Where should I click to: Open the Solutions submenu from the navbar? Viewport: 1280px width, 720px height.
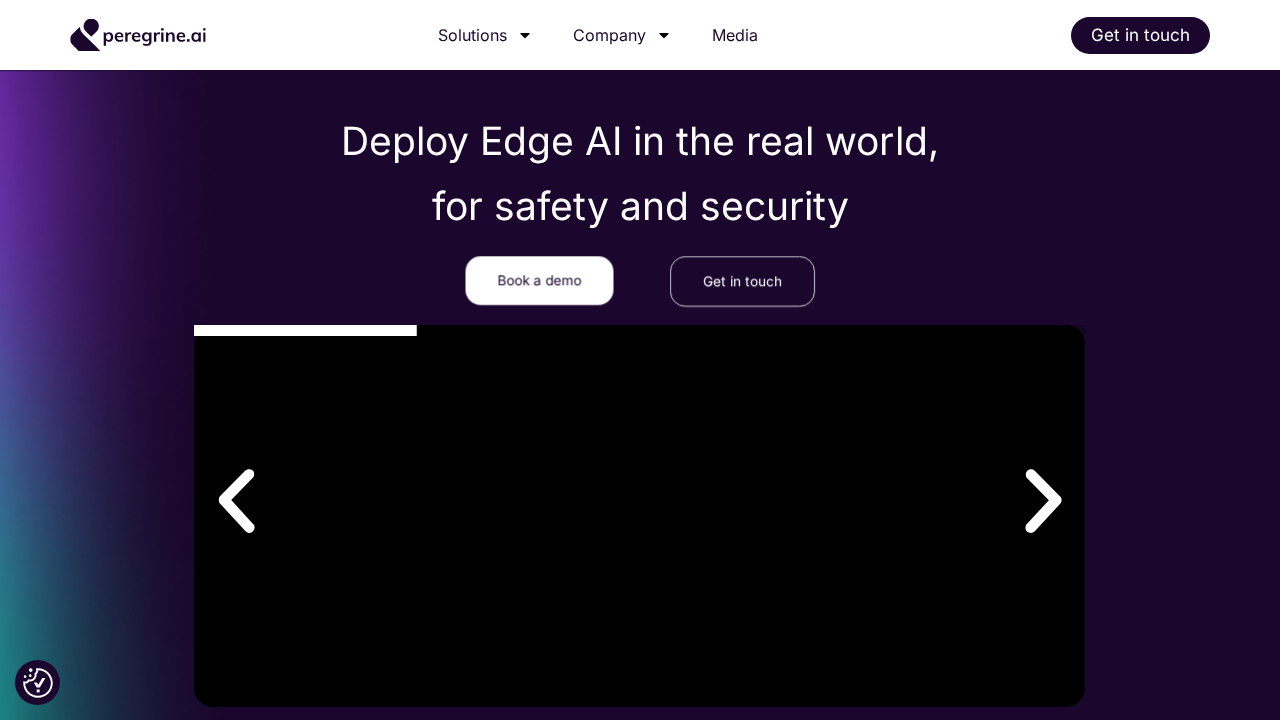[x=473, y=35]
